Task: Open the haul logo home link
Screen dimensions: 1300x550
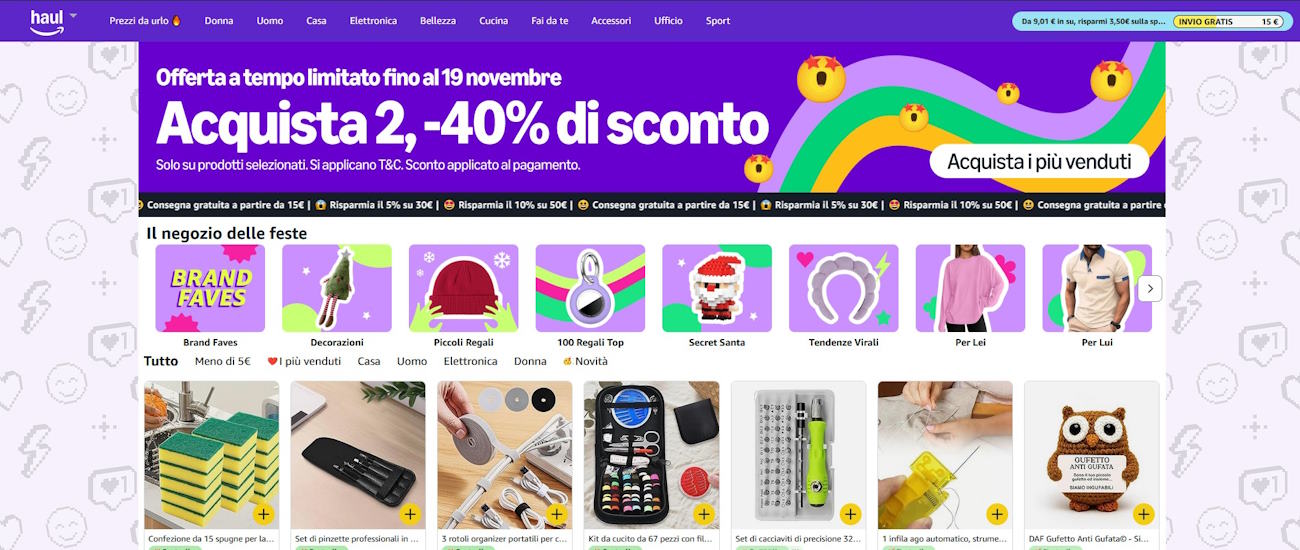Action: (46, 22)
